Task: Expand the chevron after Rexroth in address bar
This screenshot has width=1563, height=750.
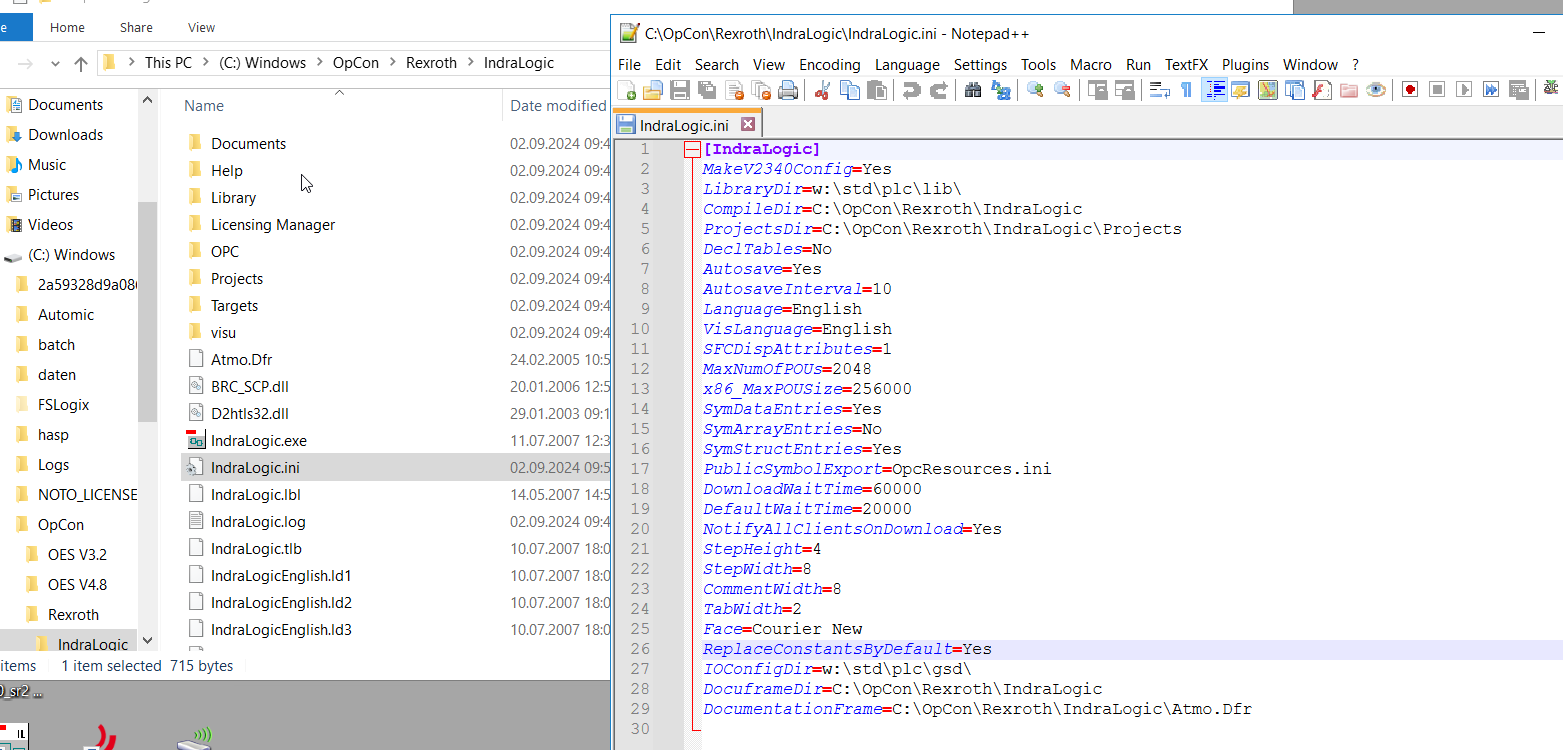Action: click(470, 63)
